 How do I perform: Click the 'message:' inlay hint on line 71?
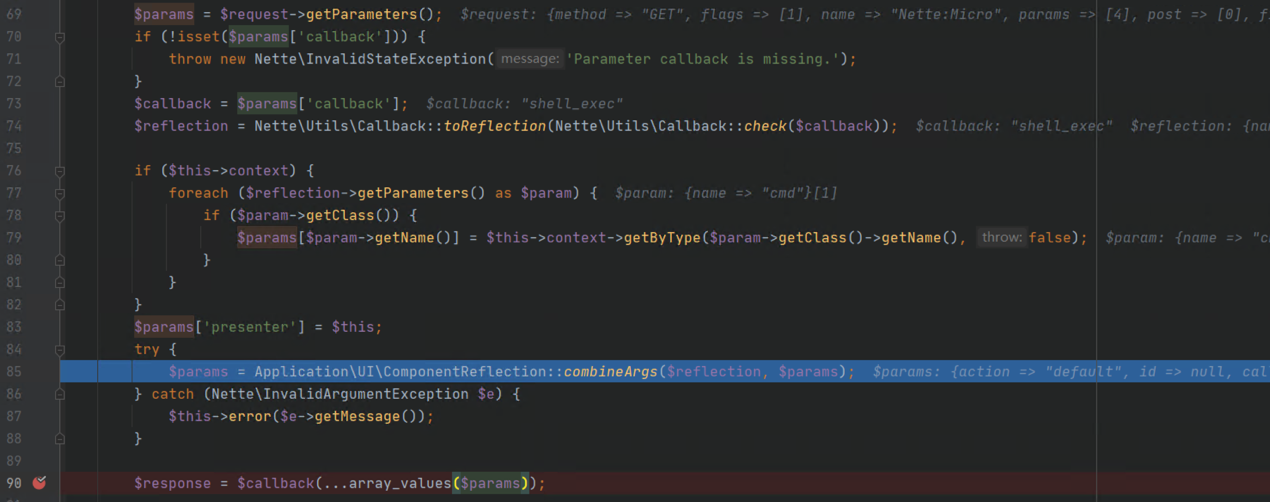click(x=529, y=59)
